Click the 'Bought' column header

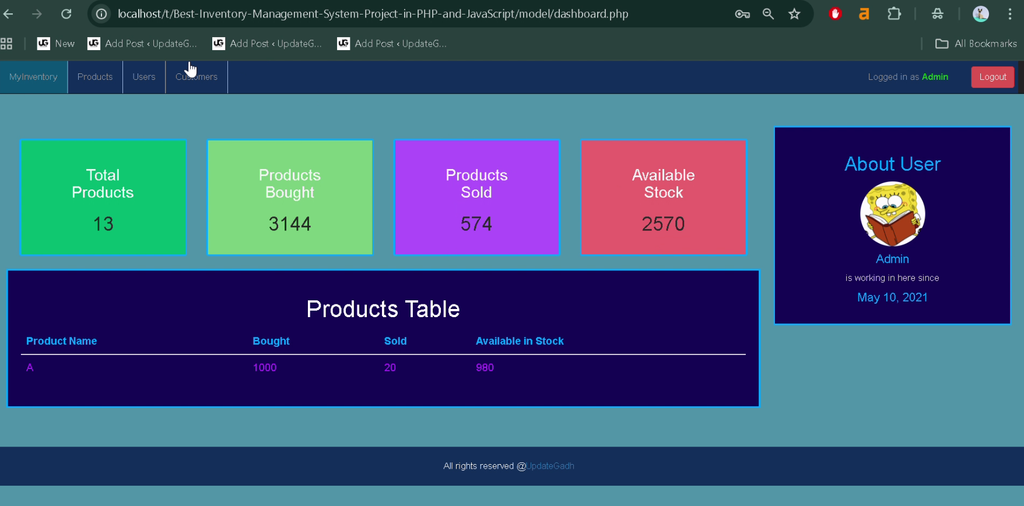coord(271,341)
